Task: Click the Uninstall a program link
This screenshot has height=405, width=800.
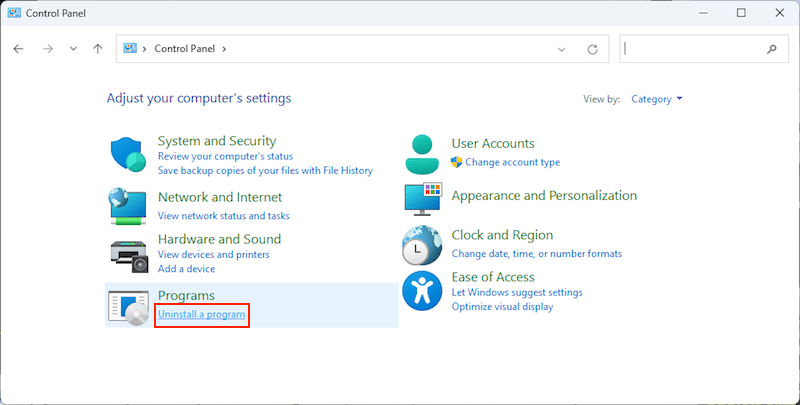Action: [x=202, y=315]
